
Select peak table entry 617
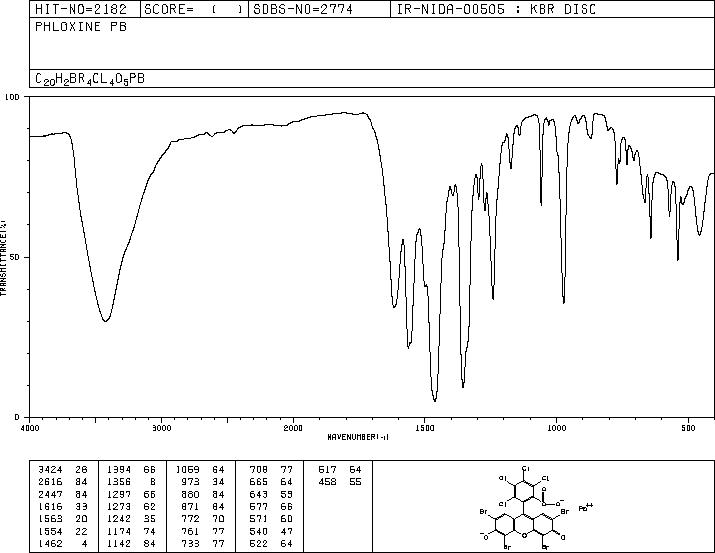(x=340, y=470)
